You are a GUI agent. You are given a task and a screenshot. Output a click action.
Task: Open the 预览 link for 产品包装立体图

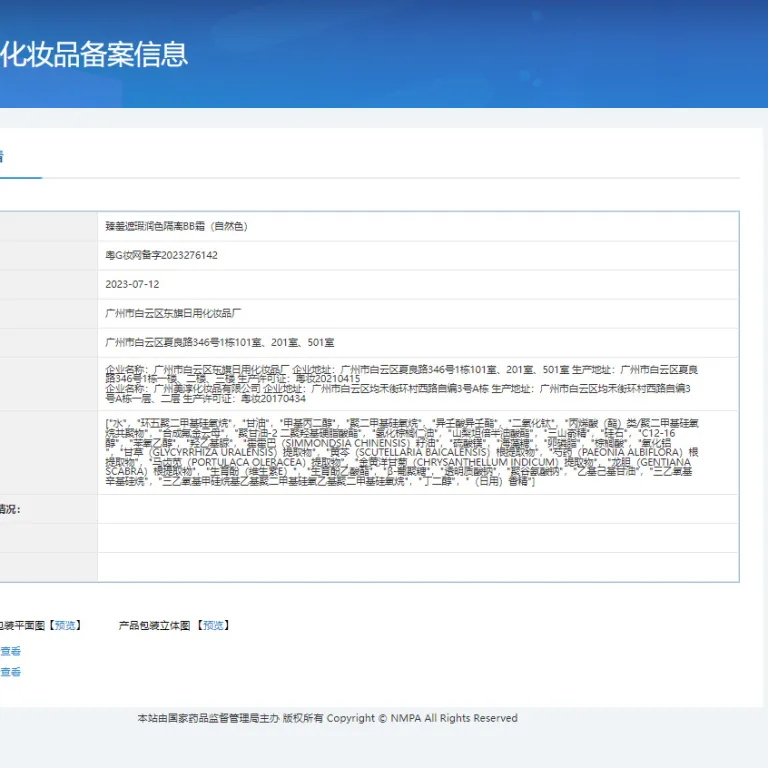coord(213,625)
